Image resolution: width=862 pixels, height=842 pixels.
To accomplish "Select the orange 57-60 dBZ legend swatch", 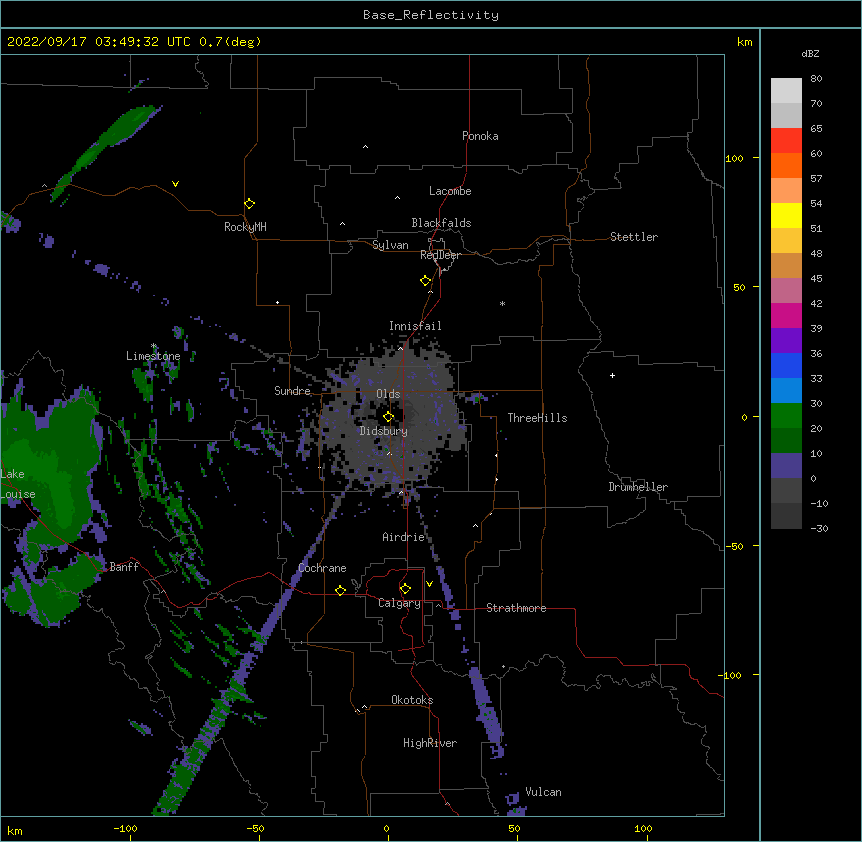I will click(x=786, y=165).
